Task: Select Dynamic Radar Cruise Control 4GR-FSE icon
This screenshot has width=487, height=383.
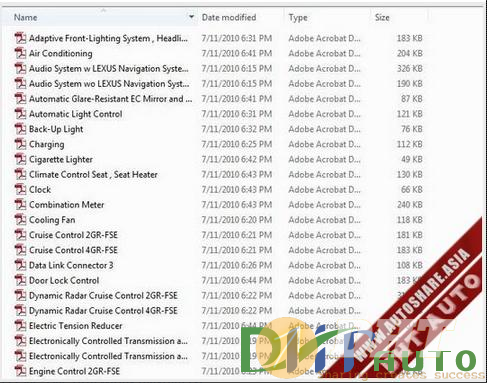Action: coord(20,311)
